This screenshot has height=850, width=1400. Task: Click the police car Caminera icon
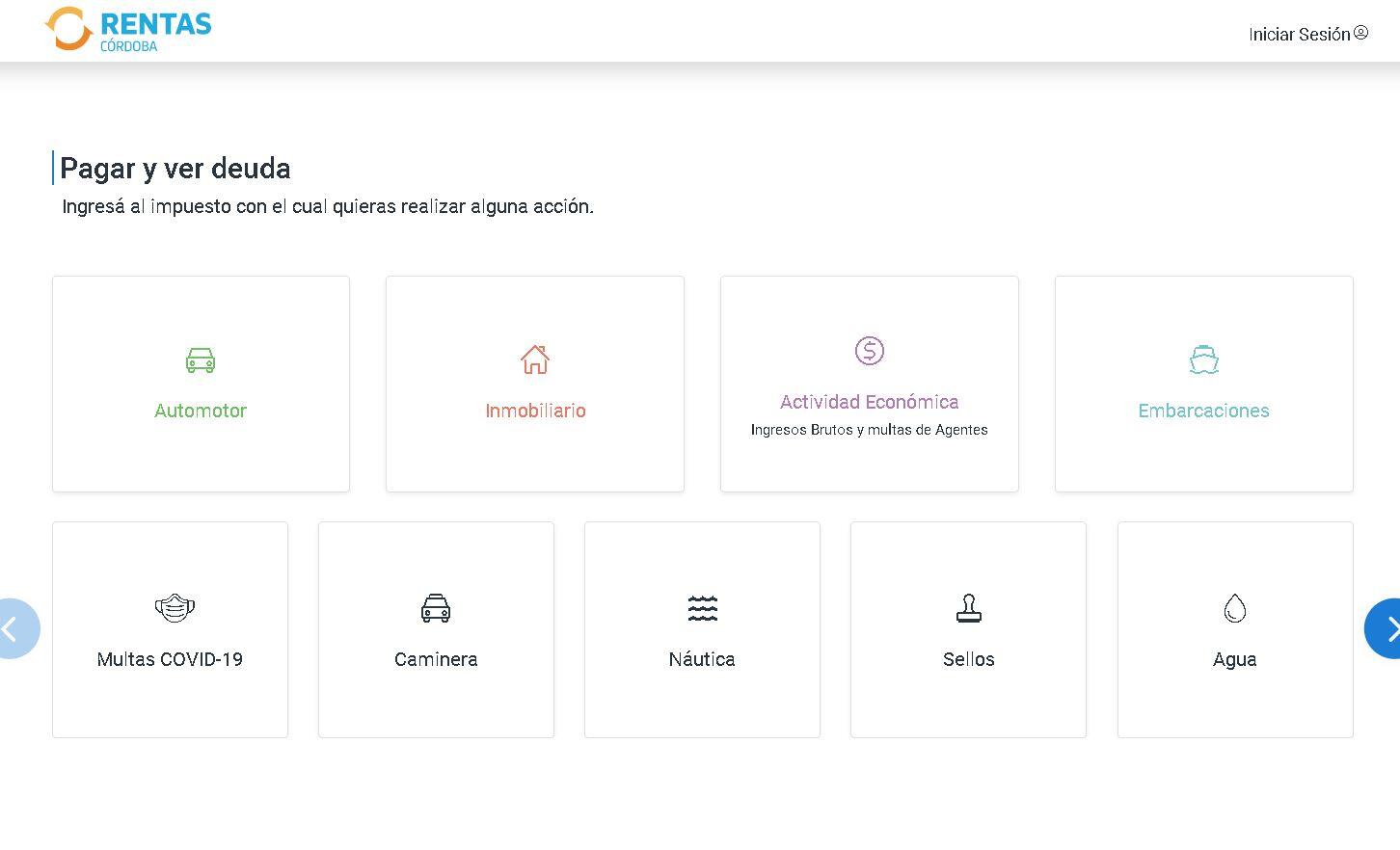(x=436, y=608)
